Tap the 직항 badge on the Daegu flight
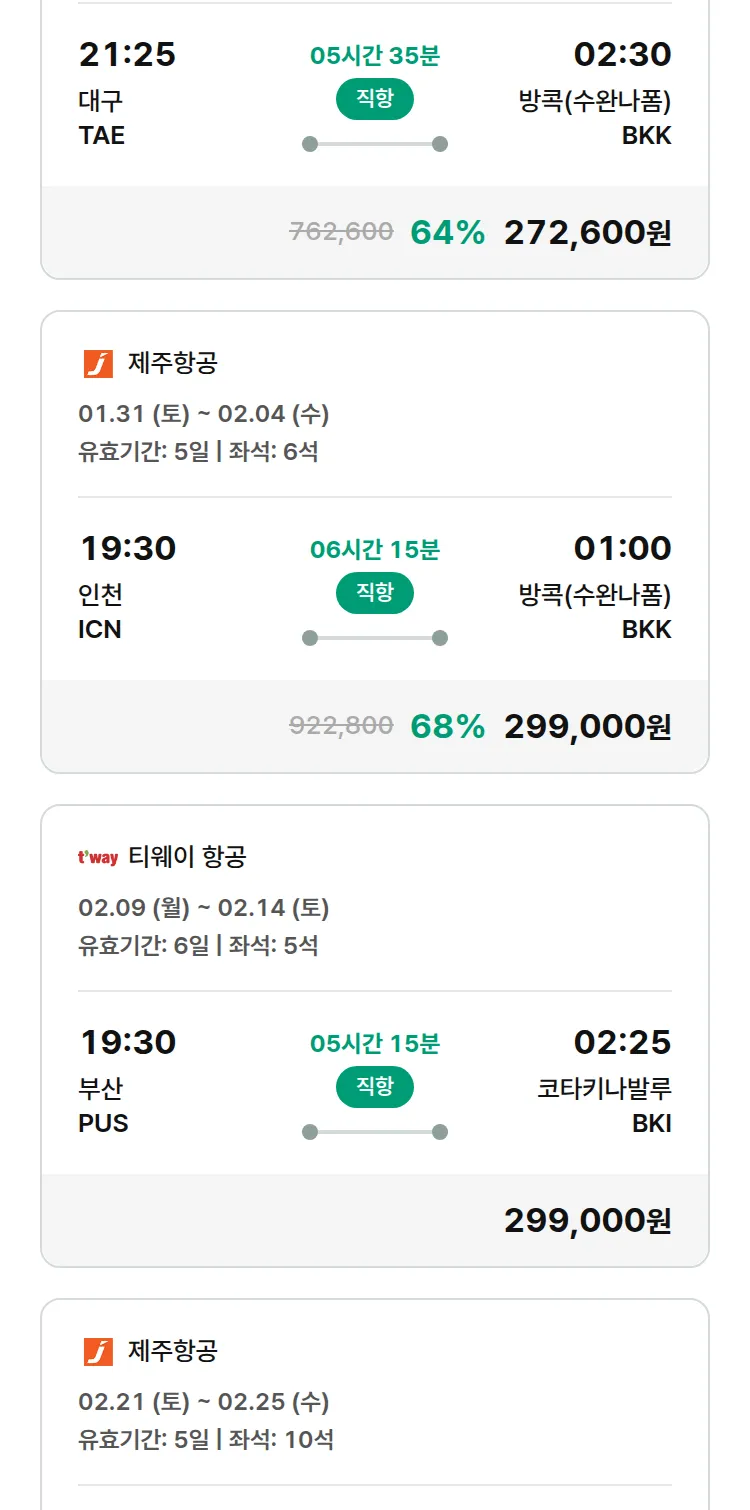750x1510 pixels. click(x=374, y=99)
